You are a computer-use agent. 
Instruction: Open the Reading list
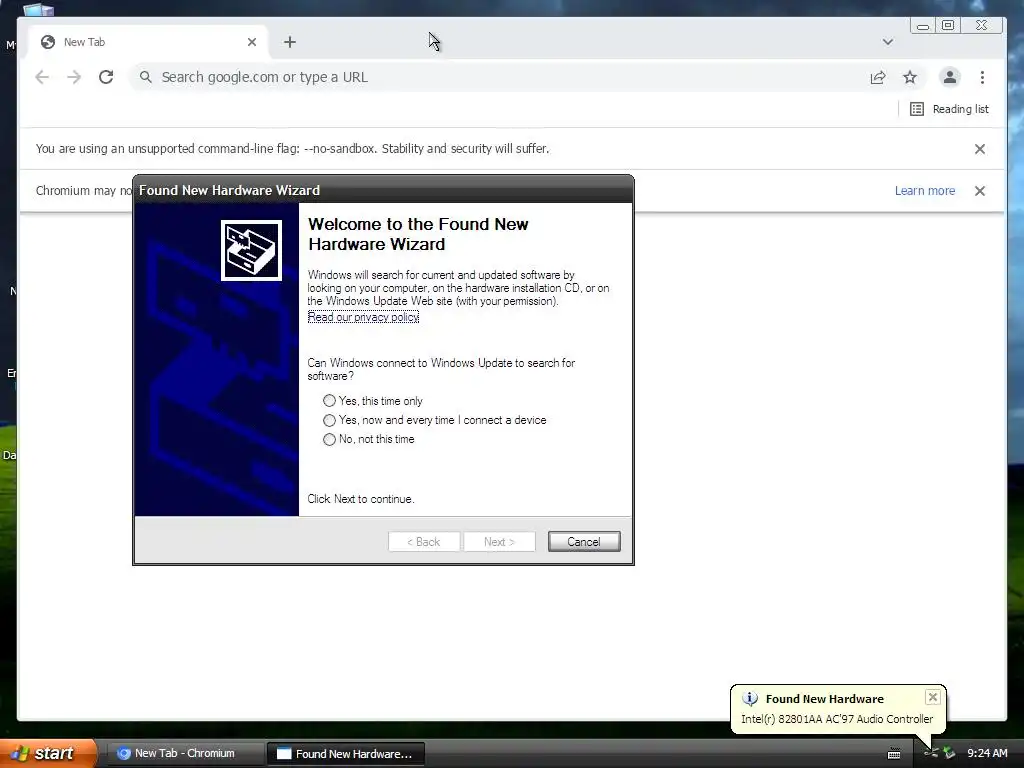point(950,109)
